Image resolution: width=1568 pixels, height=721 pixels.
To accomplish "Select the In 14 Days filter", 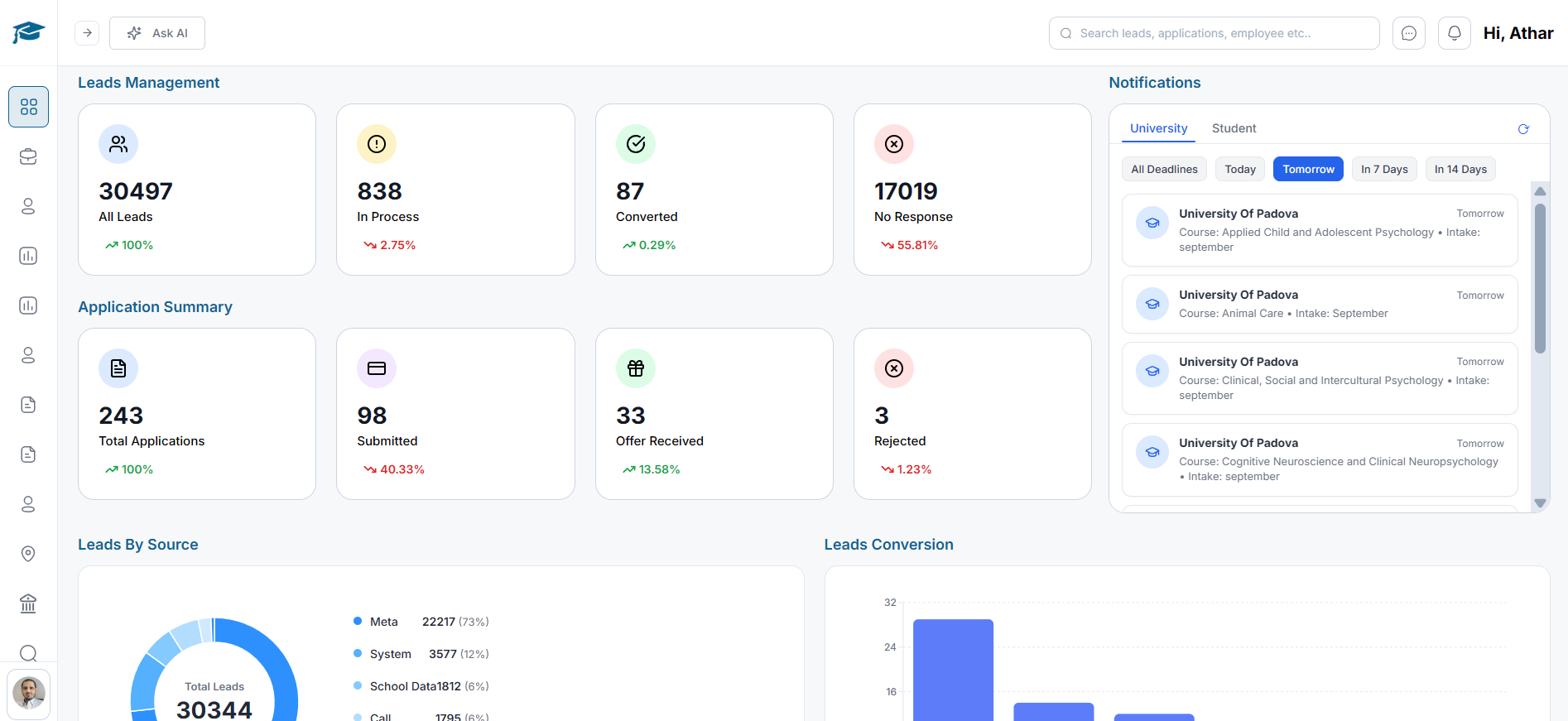I will tap(1460, 169).
